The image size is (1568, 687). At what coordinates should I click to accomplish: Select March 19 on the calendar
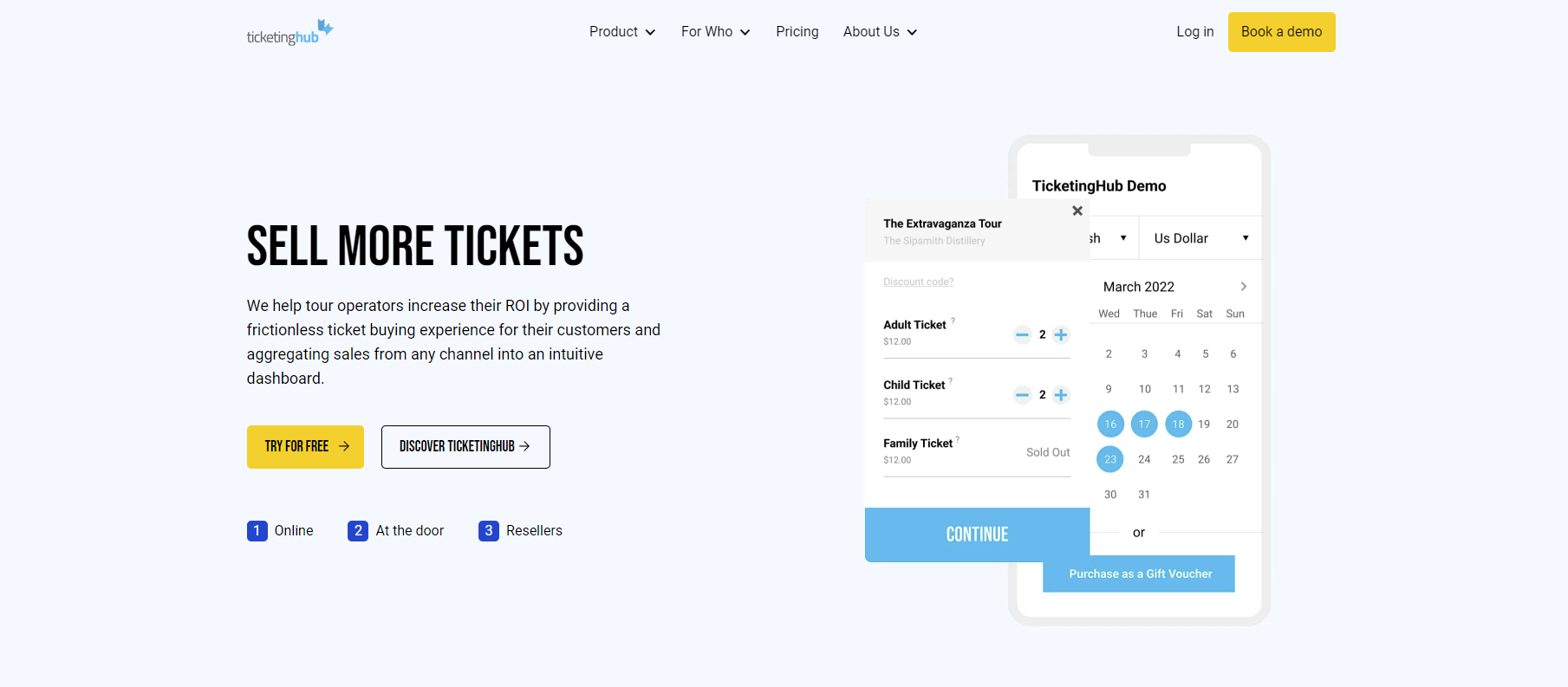(x=1204, y=424)
